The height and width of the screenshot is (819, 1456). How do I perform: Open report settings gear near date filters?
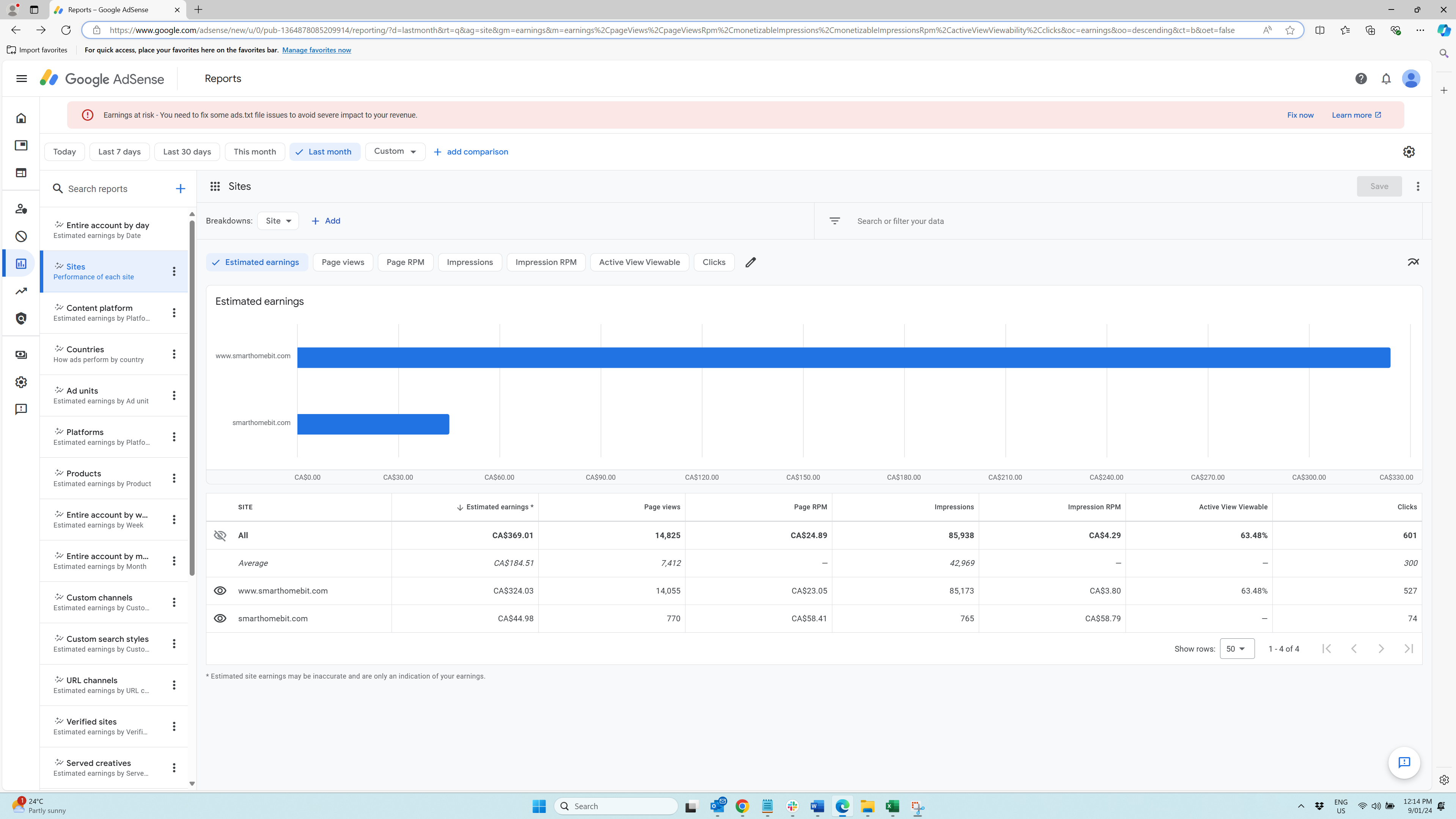coord(1409,151)
